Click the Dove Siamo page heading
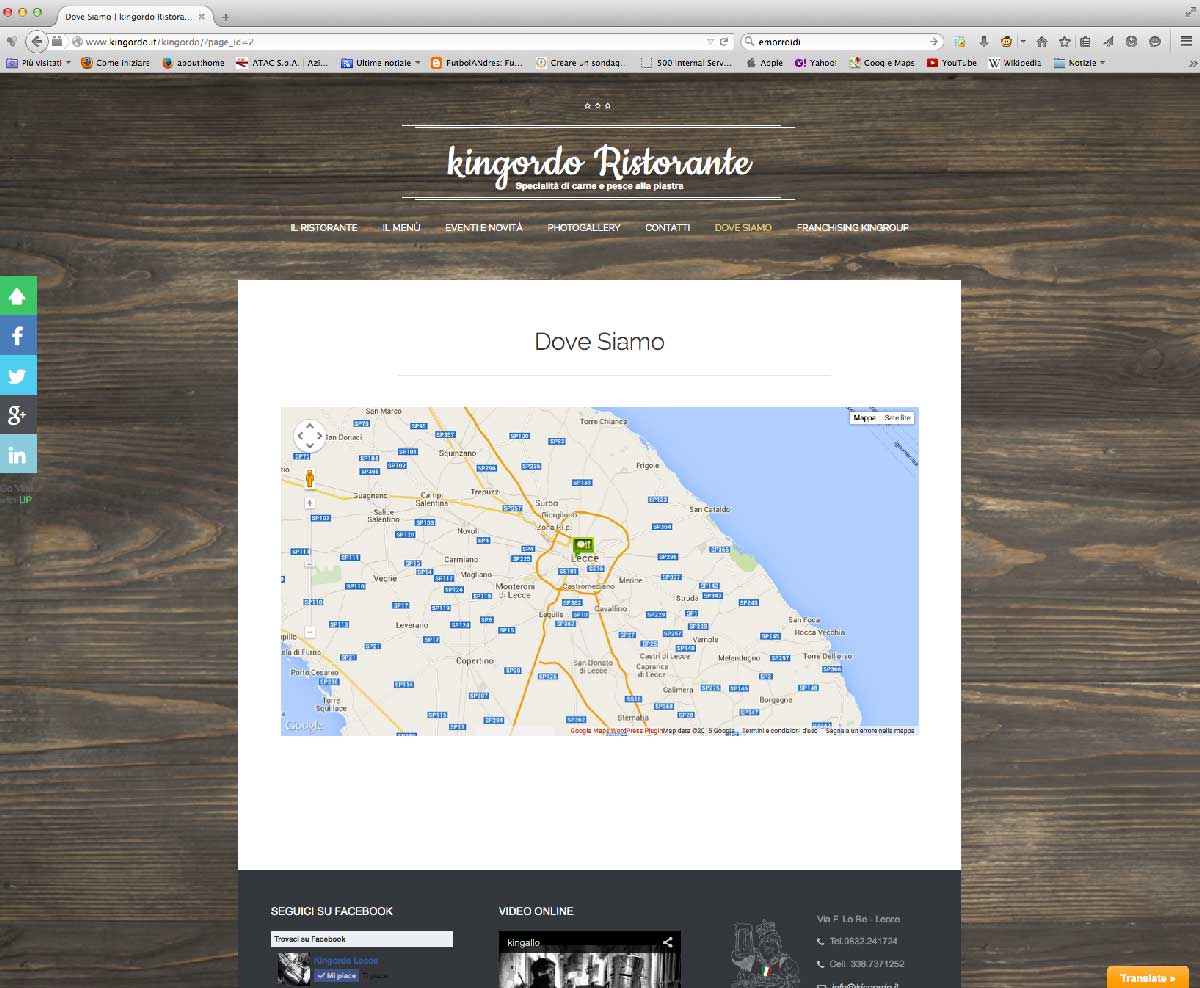This screenshot has height=988, width=1200. coord(599,341)
